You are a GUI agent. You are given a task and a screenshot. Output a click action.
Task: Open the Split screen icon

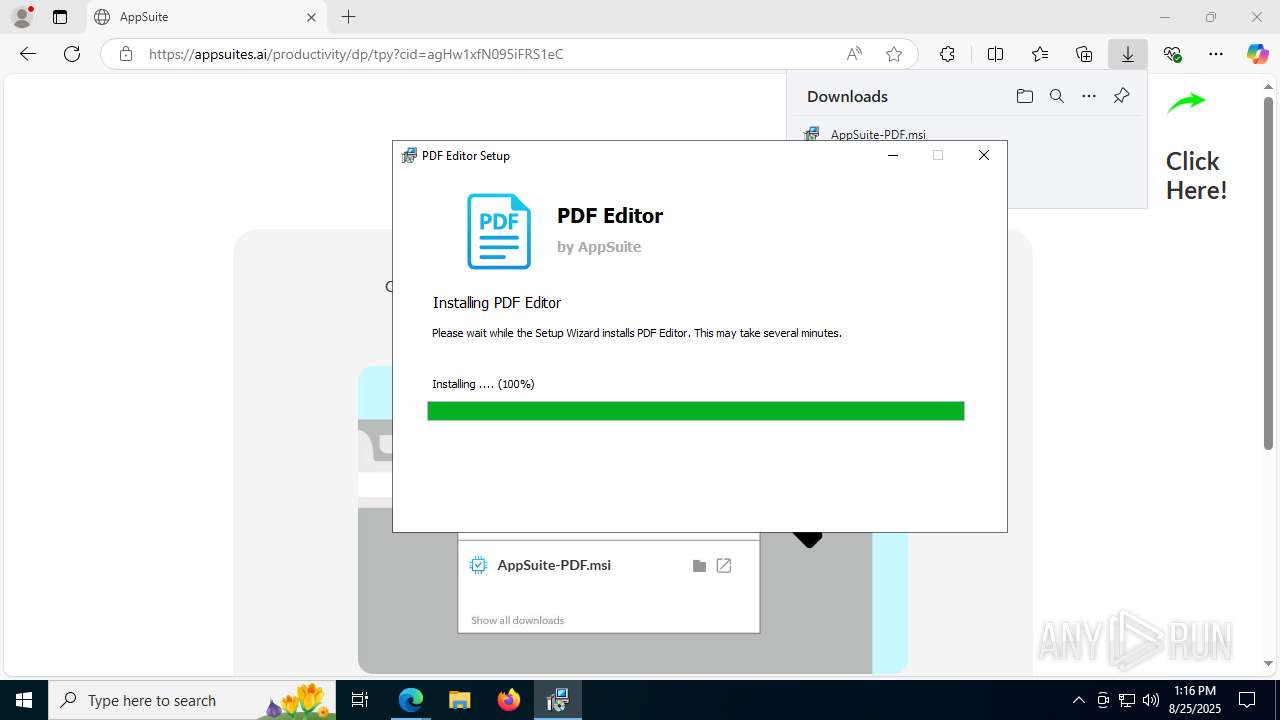(995, 54)
